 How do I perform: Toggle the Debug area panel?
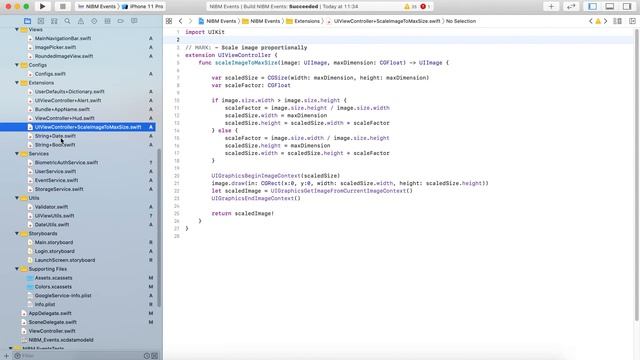click(x=610, y=6)
